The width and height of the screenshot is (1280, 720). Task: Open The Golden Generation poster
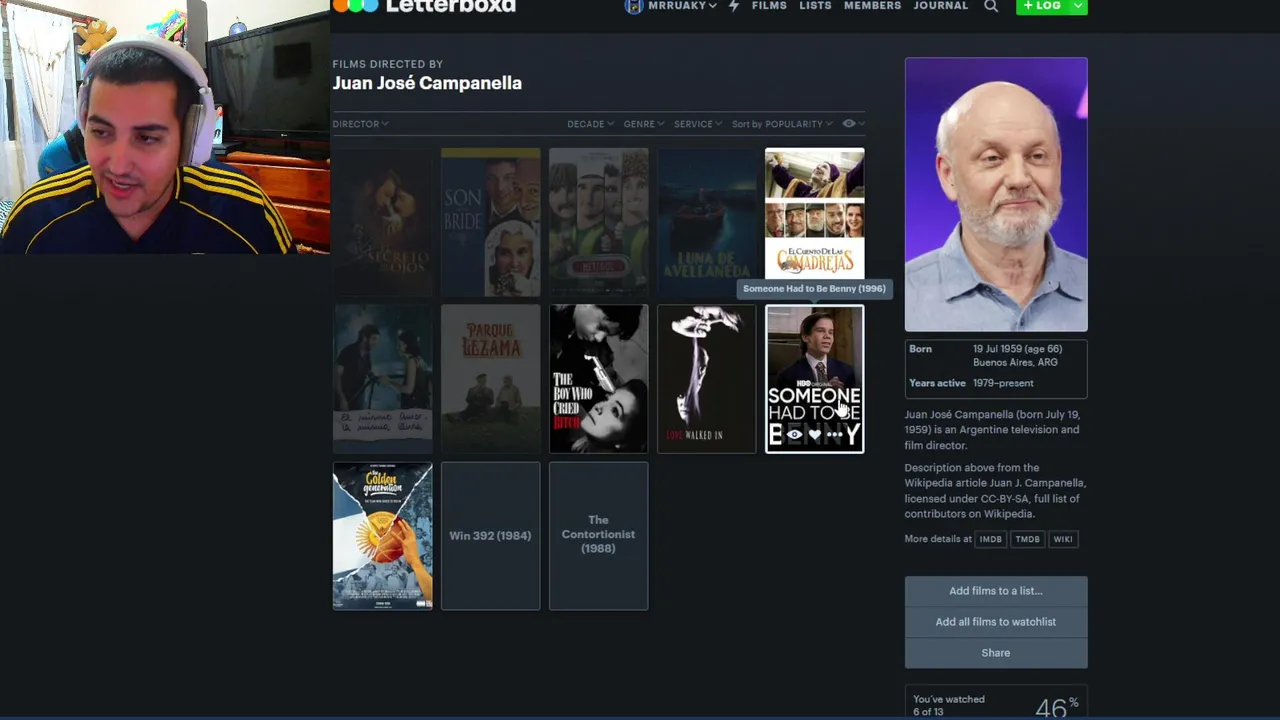pos(383,536)
